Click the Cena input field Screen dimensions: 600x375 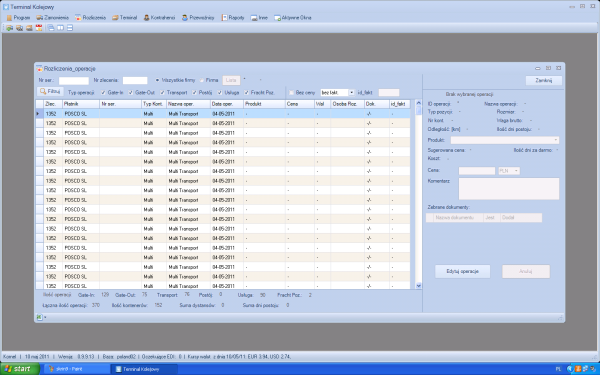[477, 171]
